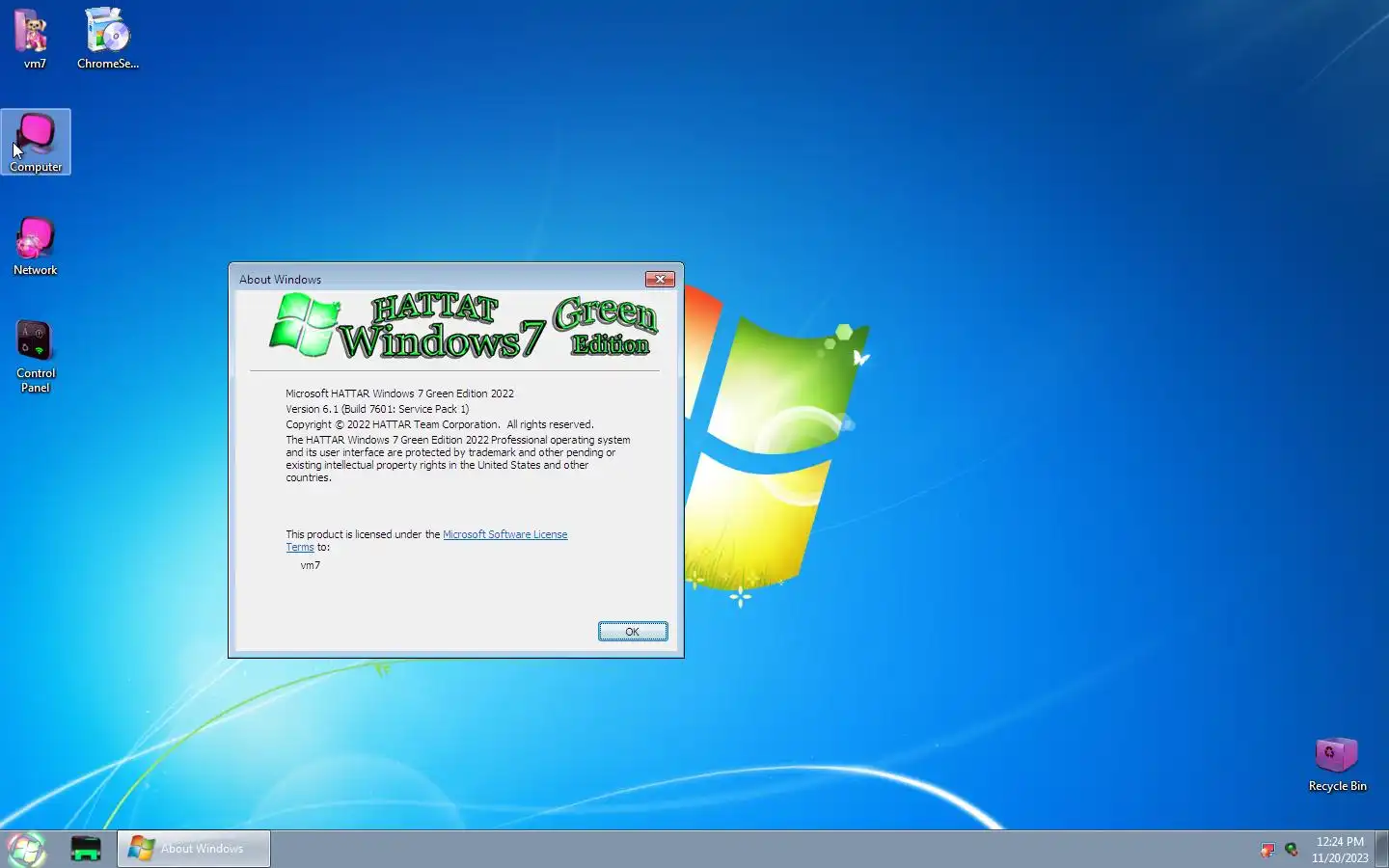Viewport: 1389px width, 868px height.
Task: Click the 'Copyright © 2022 HATTAR Team Corporation' line
Action: (x=440, y=424)
